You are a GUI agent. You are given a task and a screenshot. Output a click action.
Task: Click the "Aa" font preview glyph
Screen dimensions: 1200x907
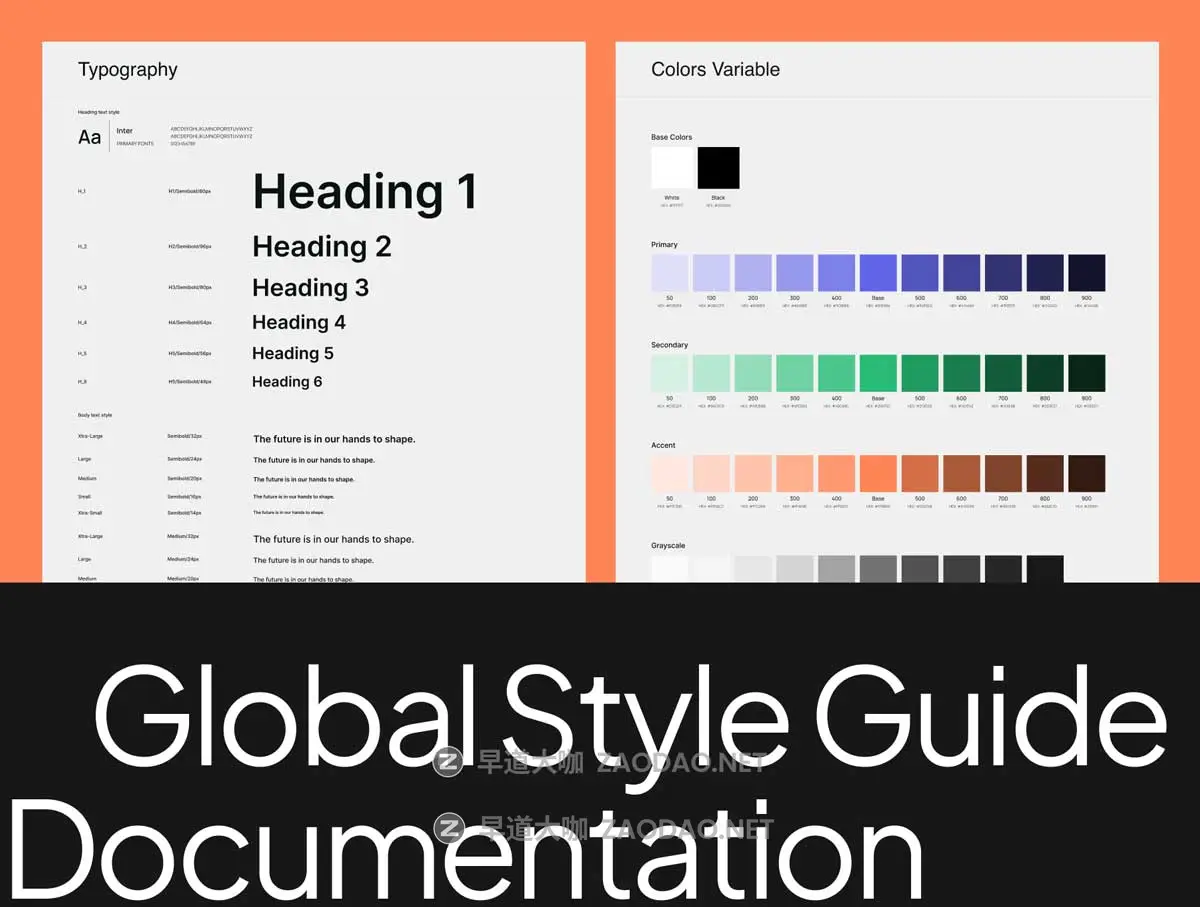pyautogui.click(x=90, y=137)
